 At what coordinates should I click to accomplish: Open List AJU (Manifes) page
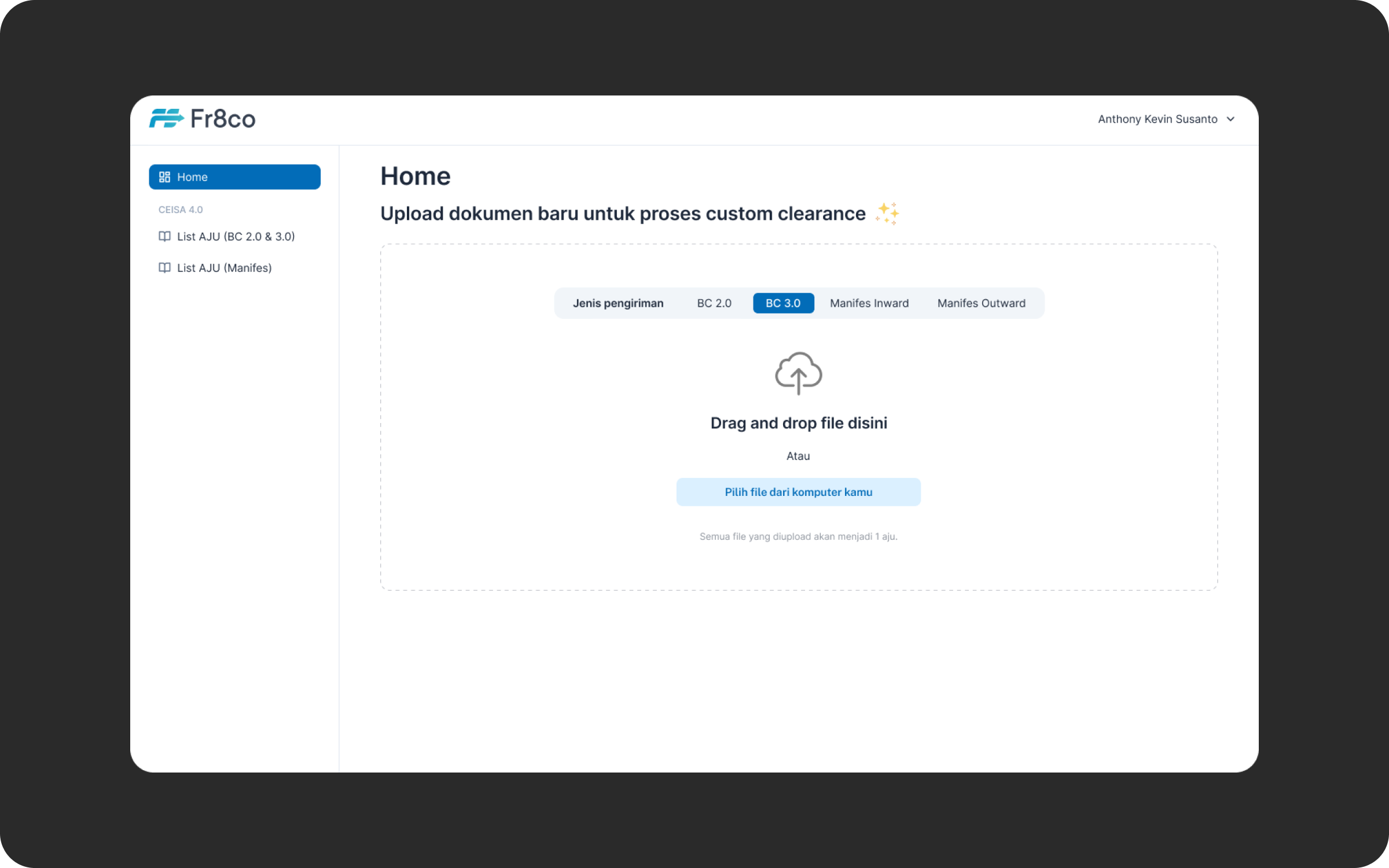tap(224, 268)
